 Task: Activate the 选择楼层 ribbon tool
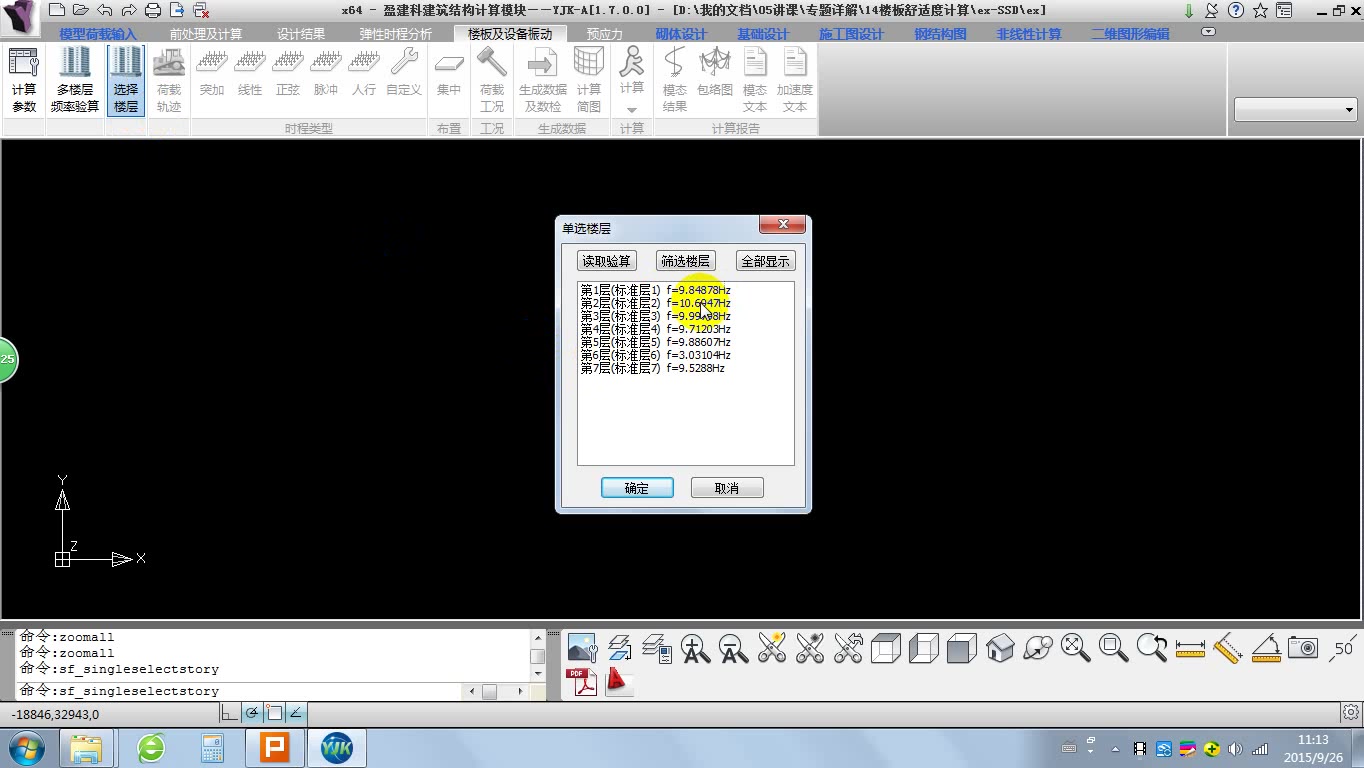coord(126,80)
